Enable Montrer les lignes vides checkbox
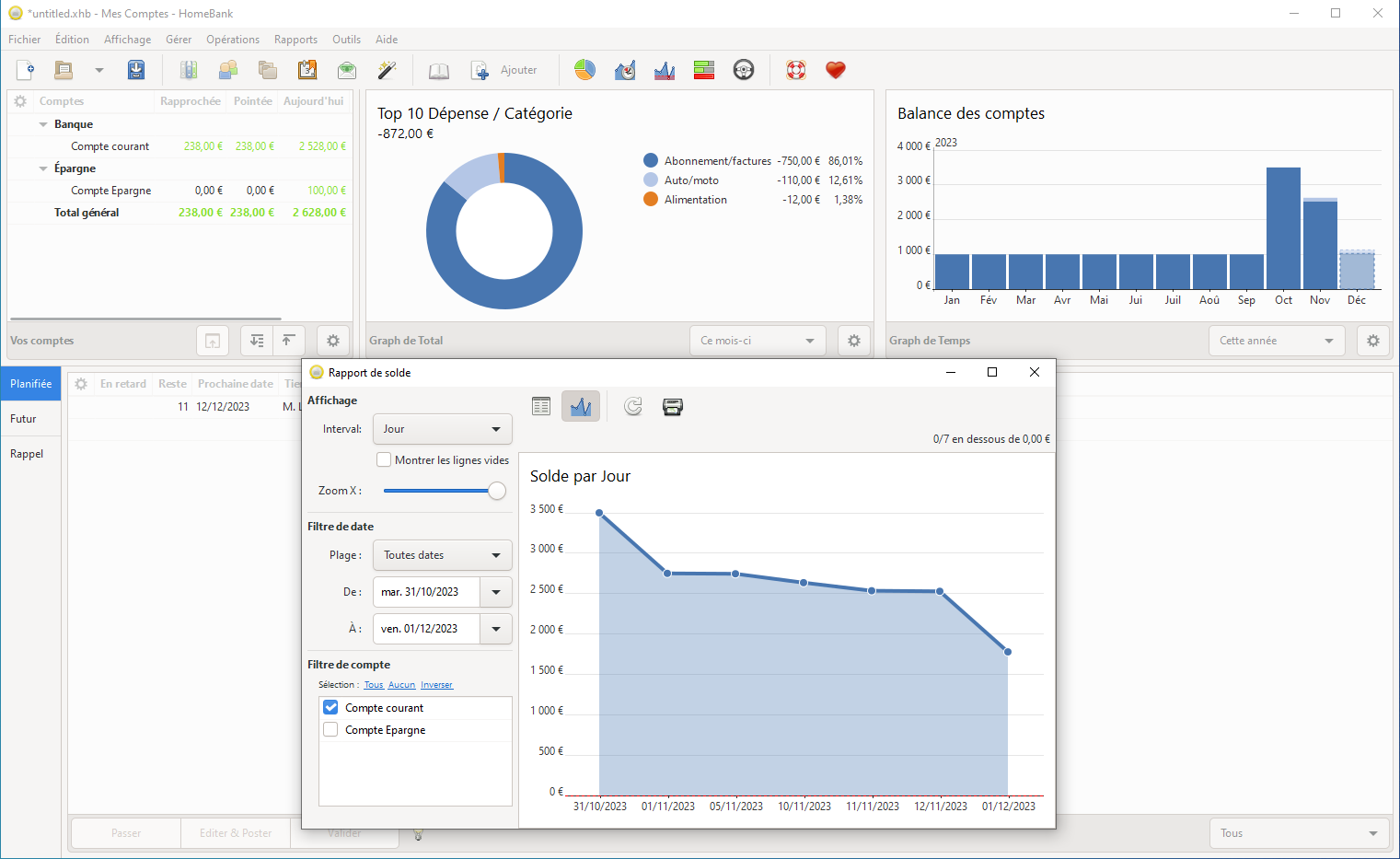1400x859 pixels. [x=384, y=460]
